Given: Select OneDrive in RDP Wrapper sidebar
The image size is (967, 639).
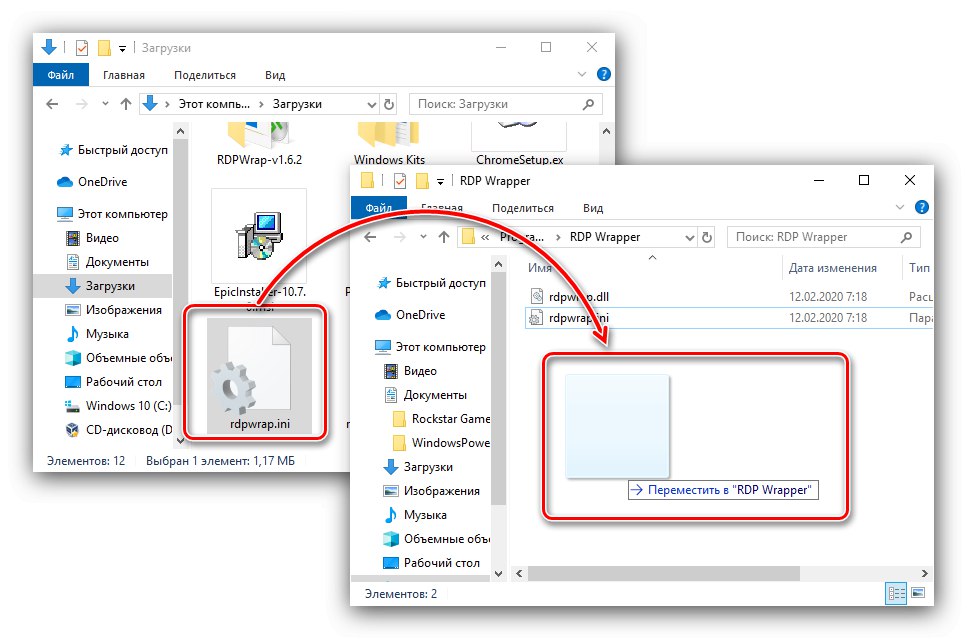Looking at the screenshot, I should coord(410,315).
